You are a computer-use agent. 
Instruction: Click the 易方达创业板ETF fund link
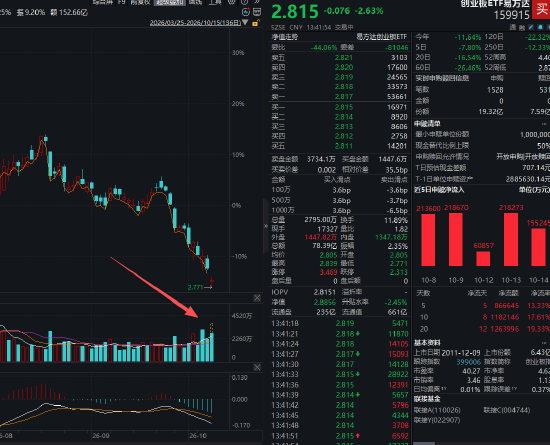click(x=382, y=37)
